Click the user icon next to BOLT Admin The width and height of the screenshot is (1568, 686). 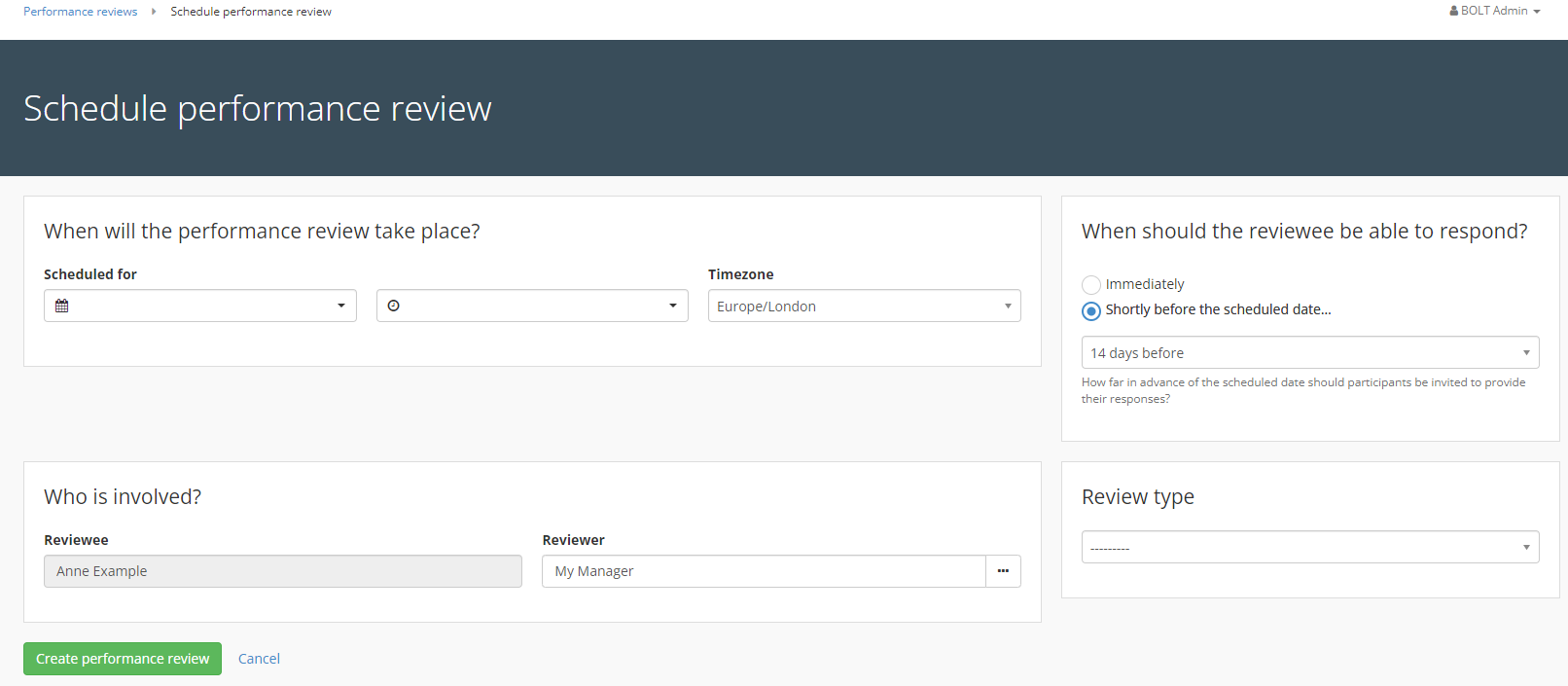[1453, 11]
